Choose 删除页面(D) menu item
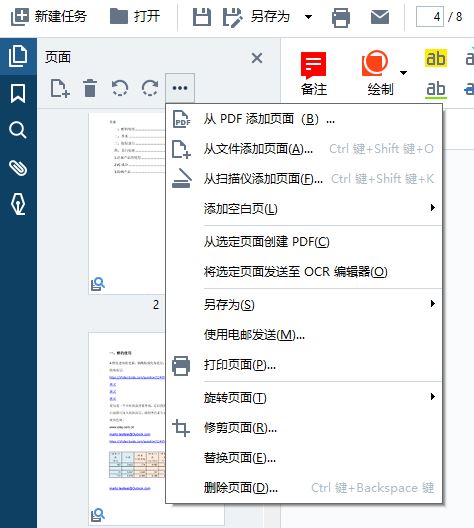The image size is (474, 528). click(x=304, y=488)
